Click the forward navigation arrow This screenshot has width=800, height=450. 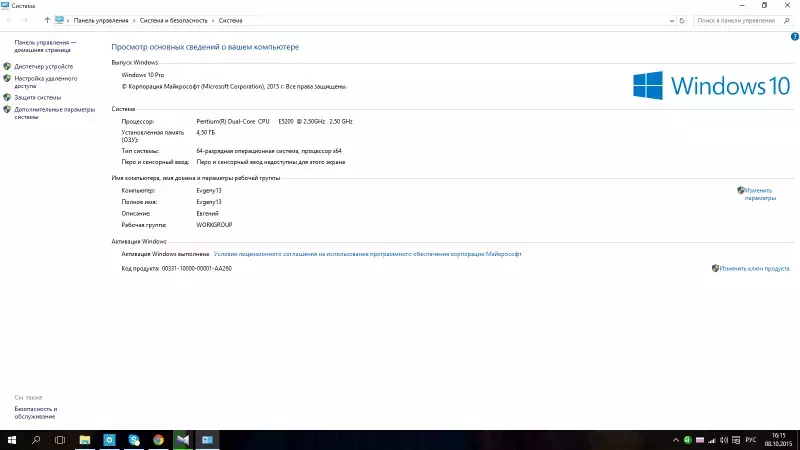(24, 20)
